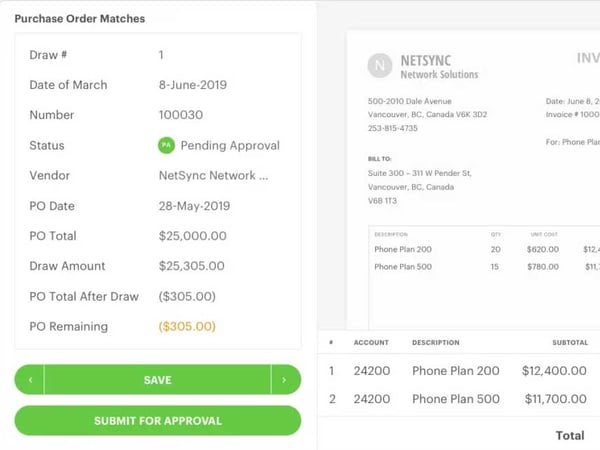Click account 24200 in second line
Viewport: 600px width, 450px height.
(x=371, y=400)
